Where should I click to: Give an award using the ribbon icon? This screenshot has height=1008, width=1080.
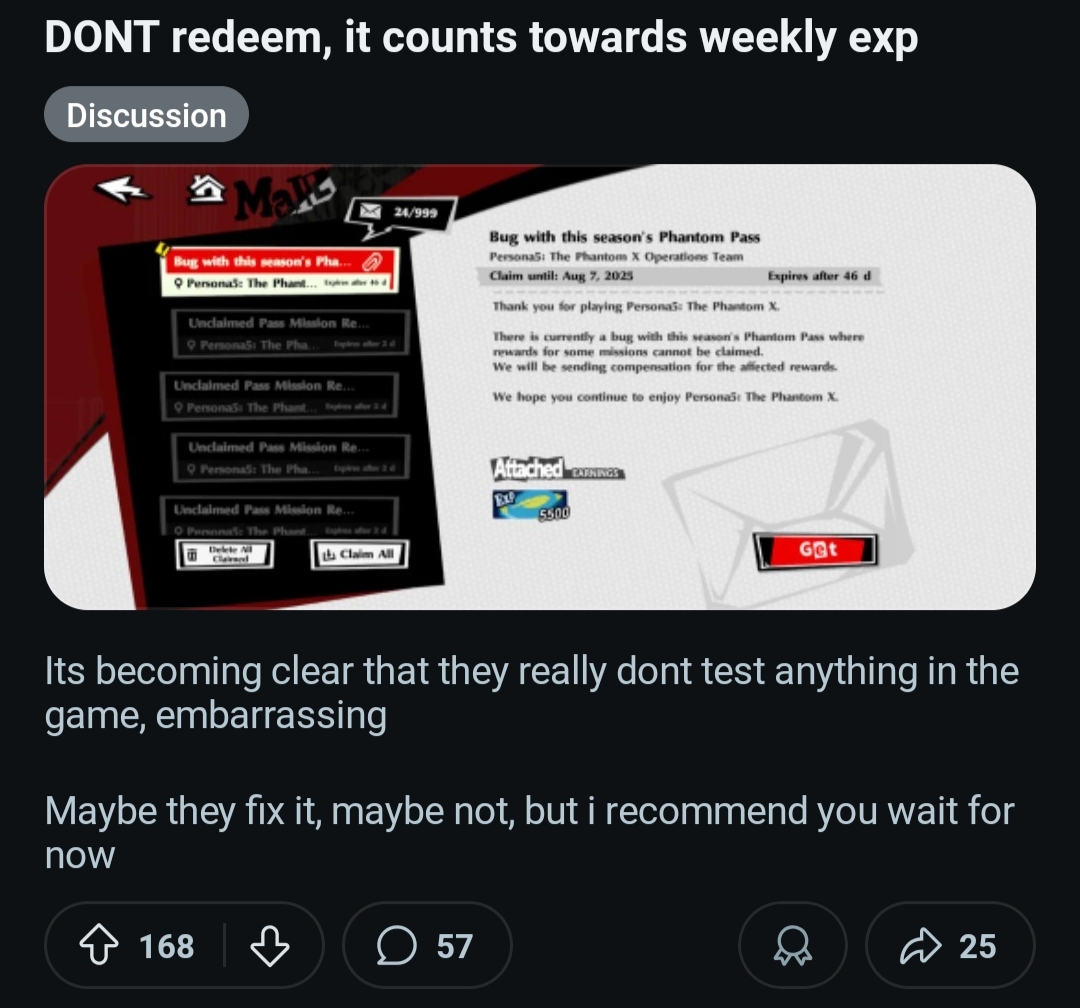click(x=793, y=945)
